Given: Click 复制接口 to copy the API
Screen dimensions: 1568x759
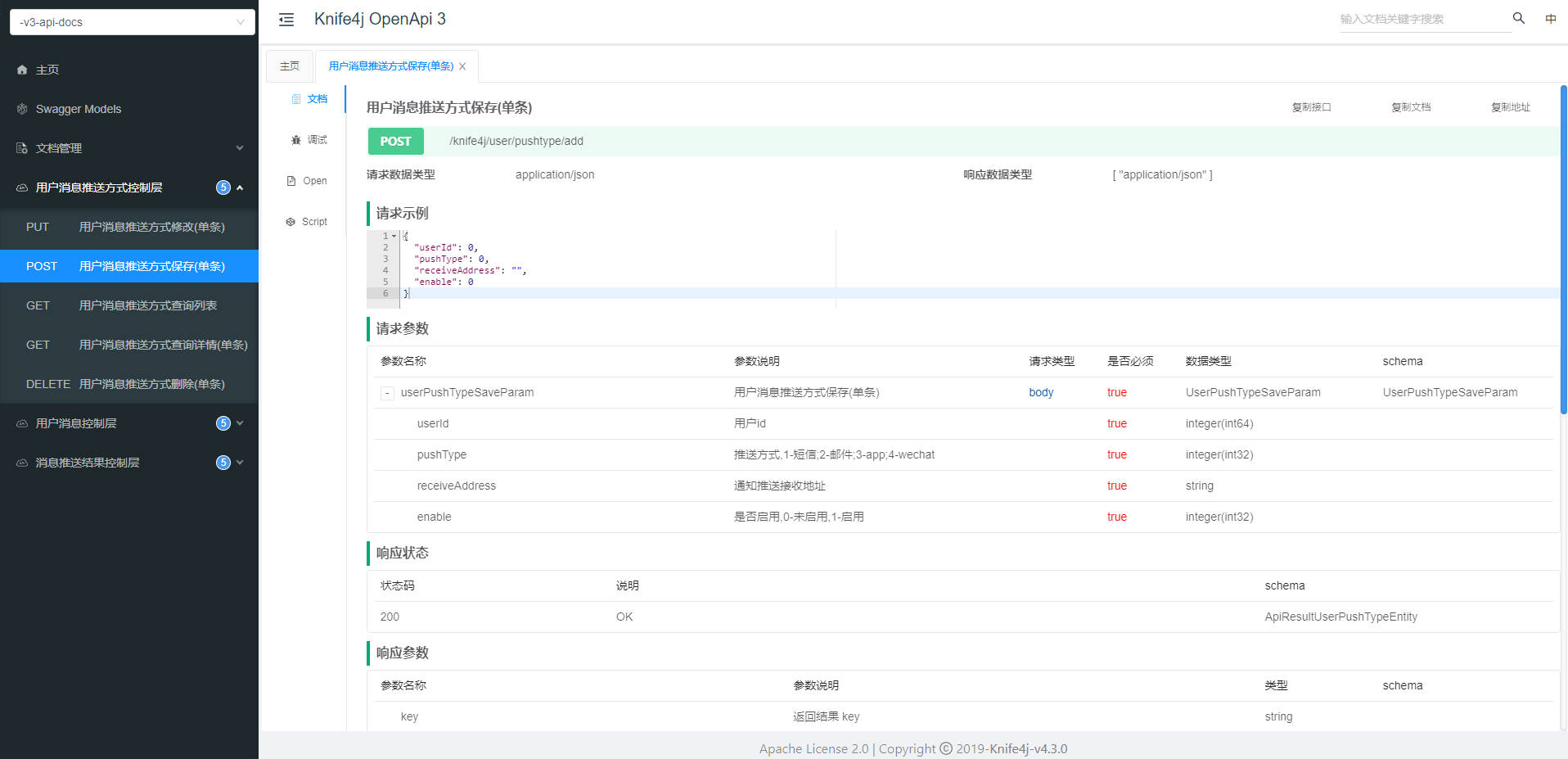Looking at the screenshot, I should (x=1312, y=107).
